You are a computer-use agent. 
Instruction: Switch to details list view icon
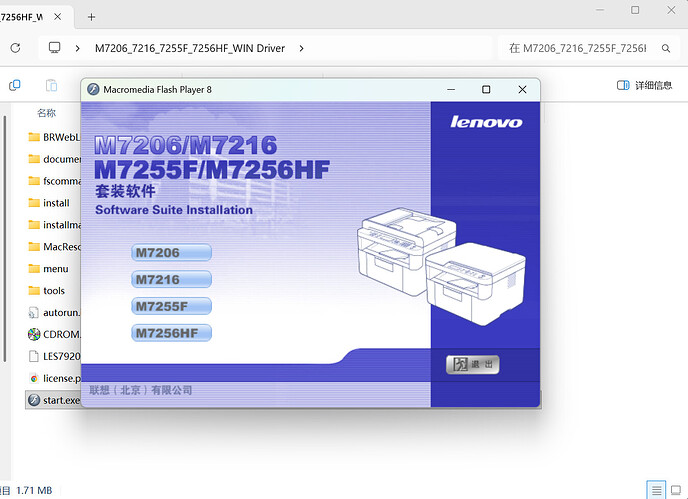click(x=656, y=490)
